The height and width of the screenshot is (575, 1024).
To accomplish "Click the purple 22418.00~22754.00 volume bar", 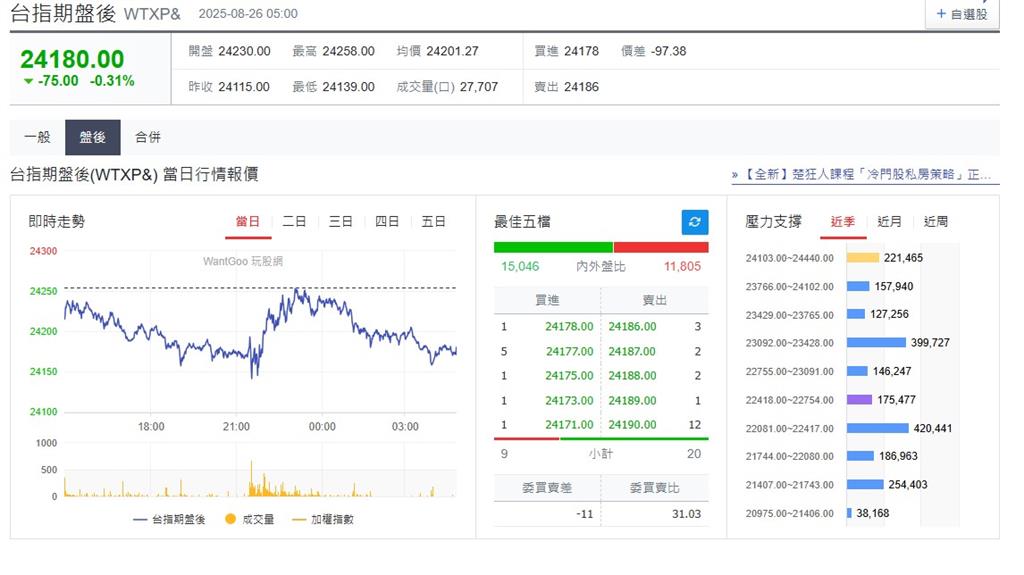I will [859, 399].
